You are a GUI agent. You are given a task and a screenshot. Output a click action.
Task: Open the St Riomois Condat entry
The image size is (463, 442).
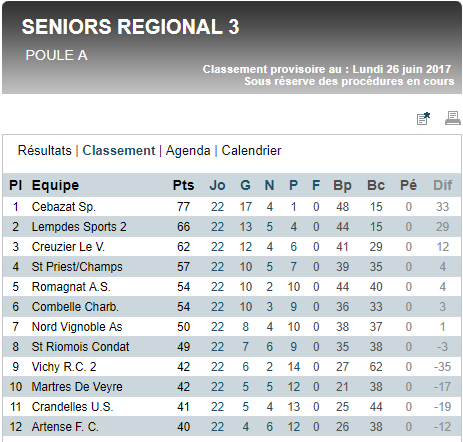click(80, 347)
